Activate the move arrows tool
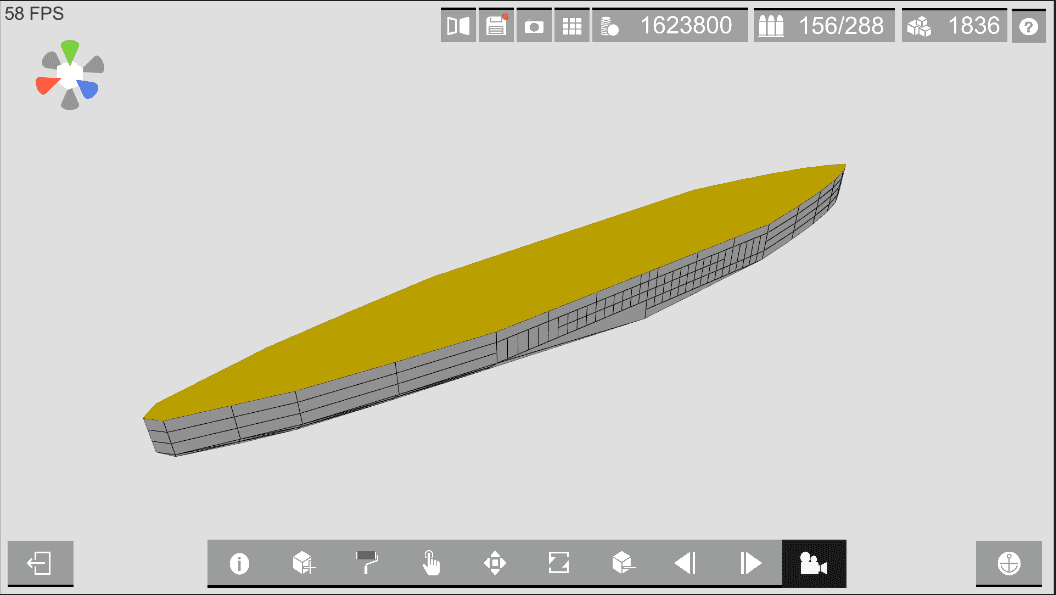Viewport: 1056px width, 595px height. tap(495, 563)
